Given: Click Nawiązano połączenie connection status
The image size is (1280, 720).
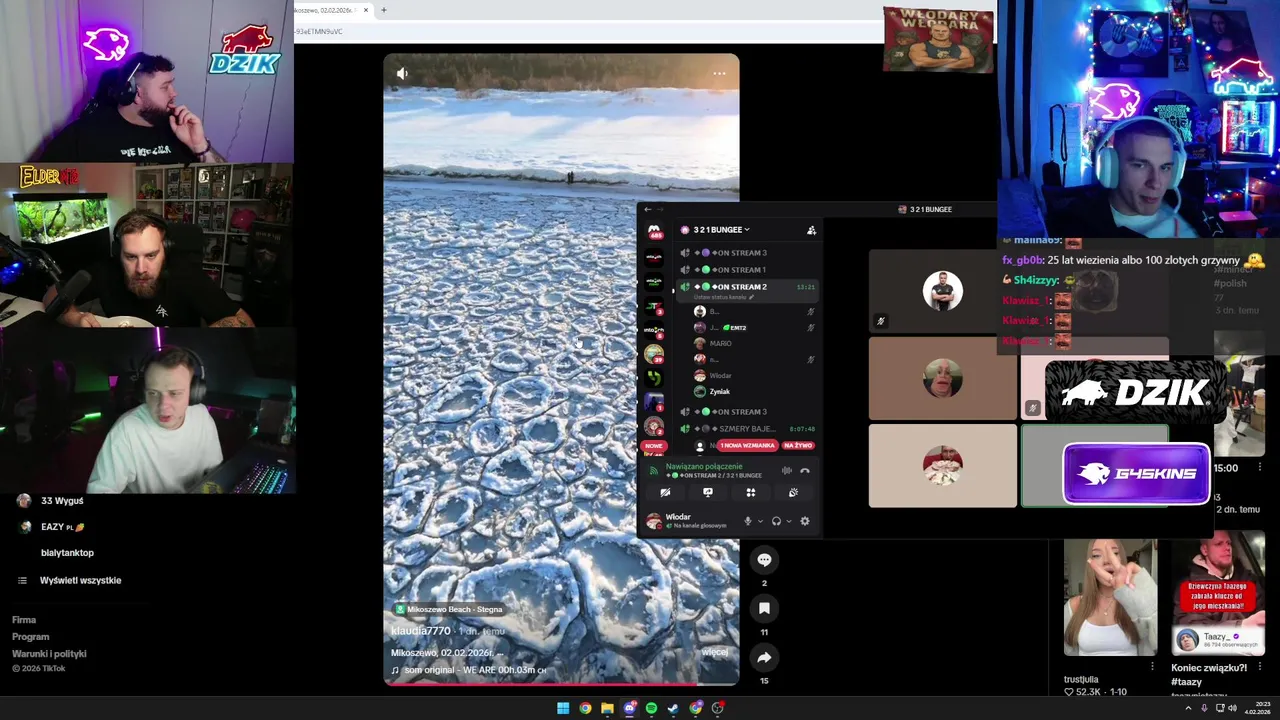Looking at the screenshot, I should (x=704, y=466).
